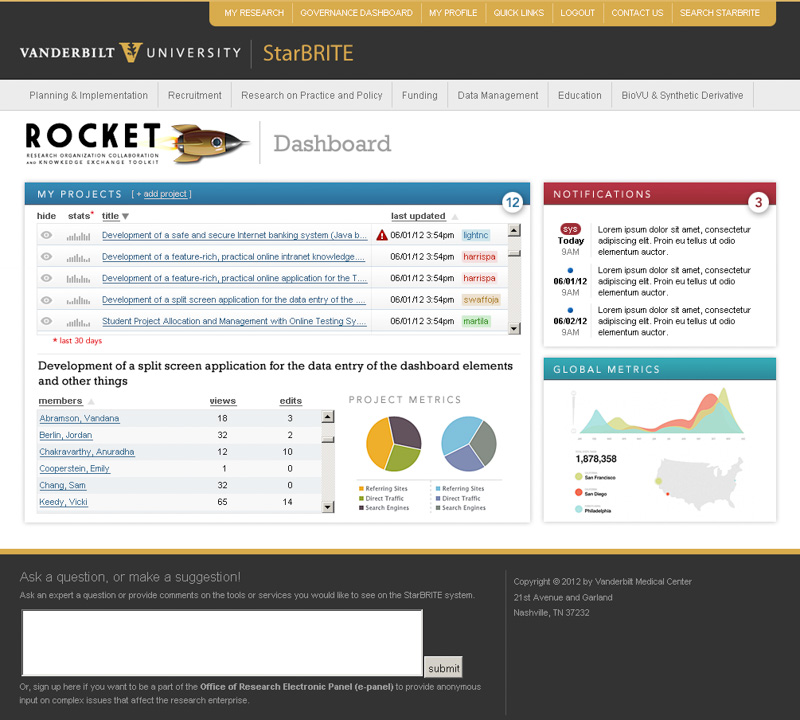Screen dimensions: 800x720
Task: Sort projects by title column arrow
Action: 125,216
